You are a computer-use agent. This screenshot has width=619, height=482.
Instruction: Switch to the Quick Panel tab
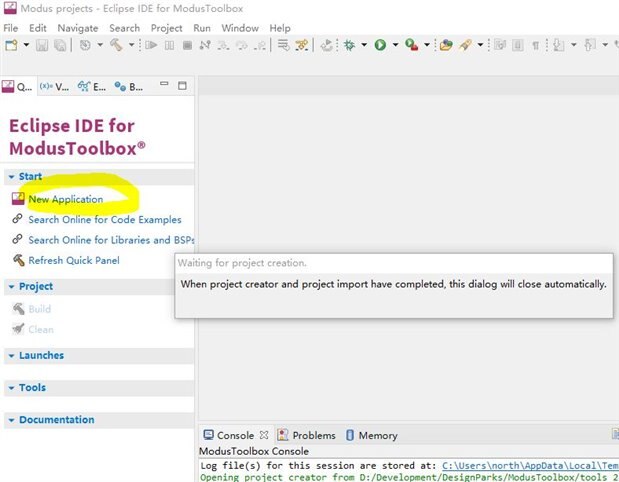point(17,86)
